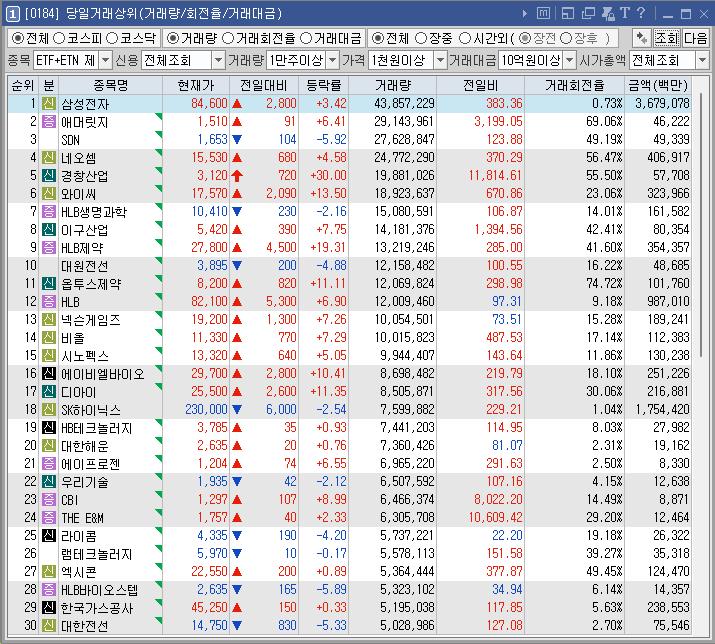Select the 장중 session radio button
Viewport: 715px width, 644px height.
(421, 38)
